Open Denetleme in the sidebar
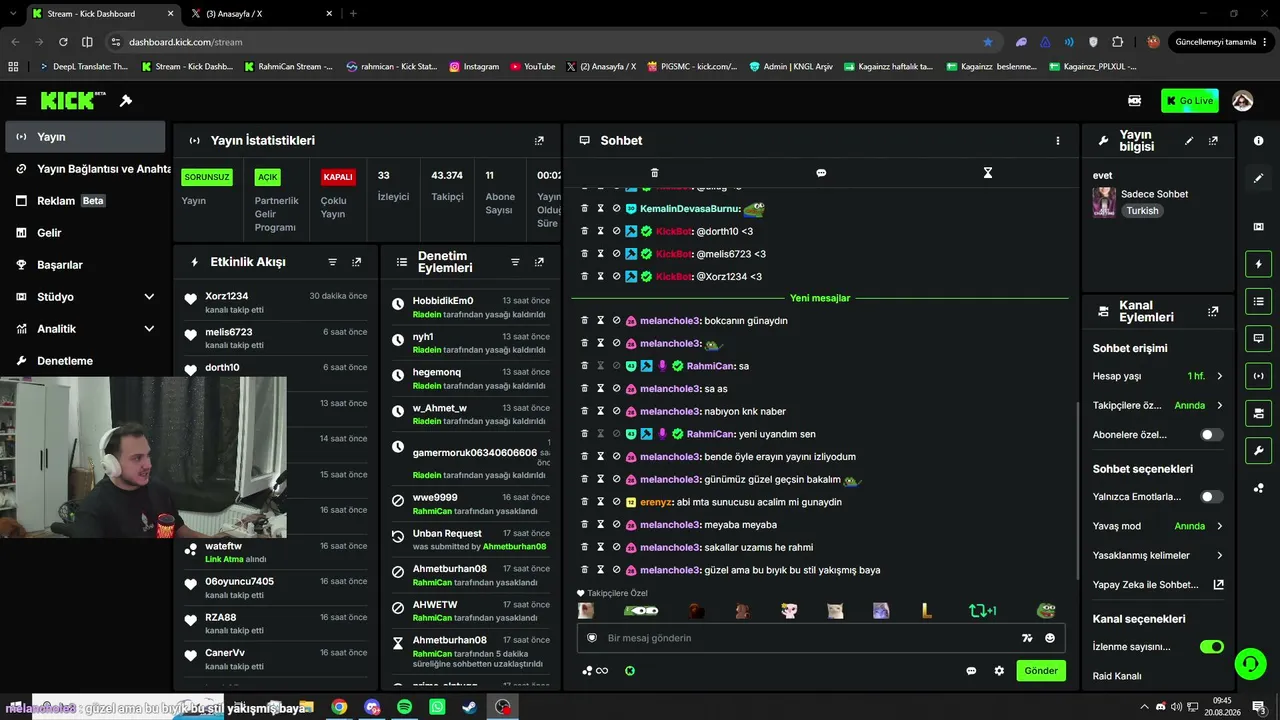 click(x=84, y=361)
